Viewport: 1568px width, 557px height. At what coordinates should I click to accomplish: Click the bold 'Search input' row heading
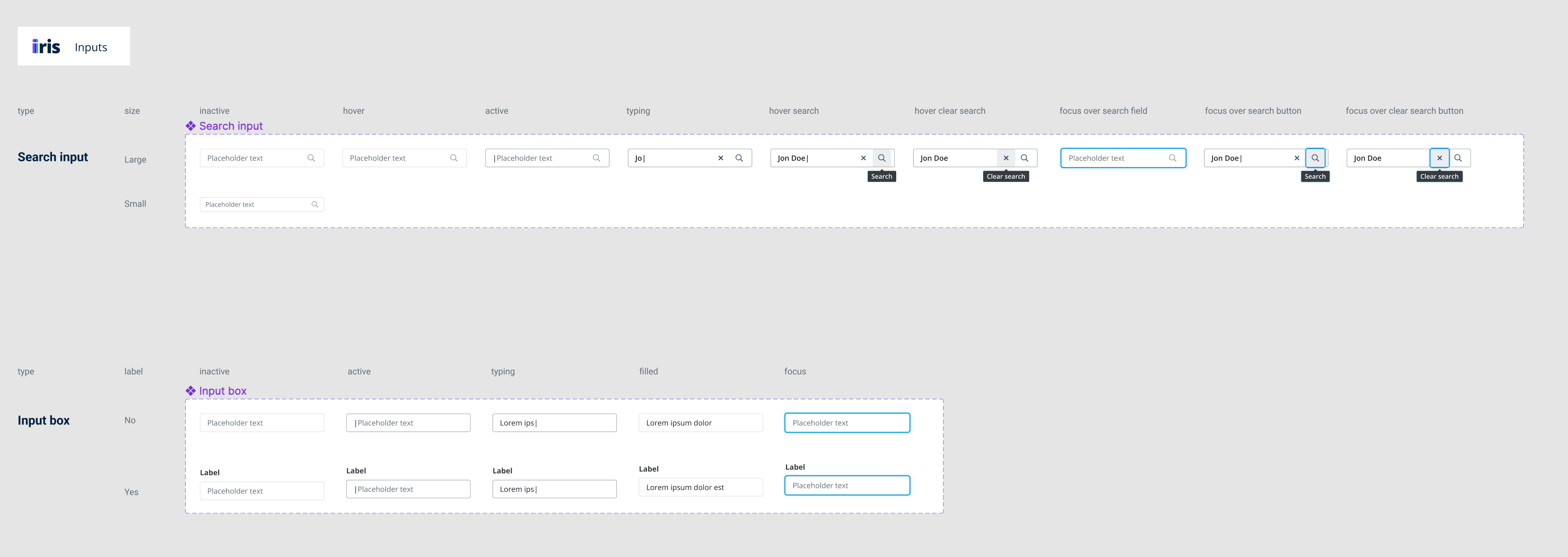point(53,157)
